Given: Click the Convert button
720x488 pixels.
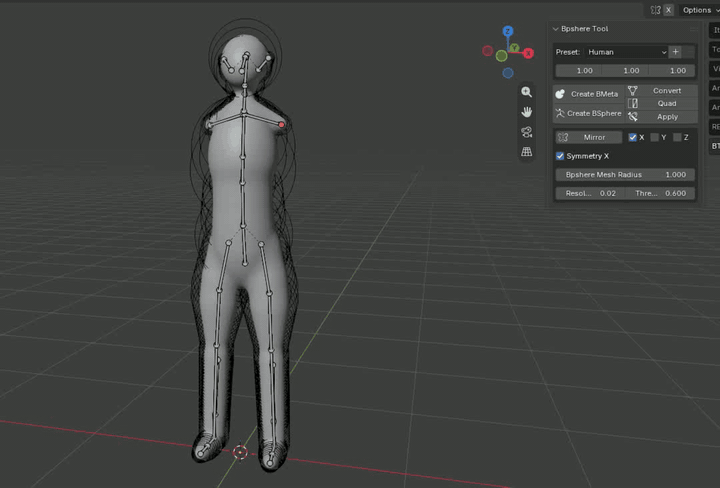Looking at the screenshot, I should point(661,90).
